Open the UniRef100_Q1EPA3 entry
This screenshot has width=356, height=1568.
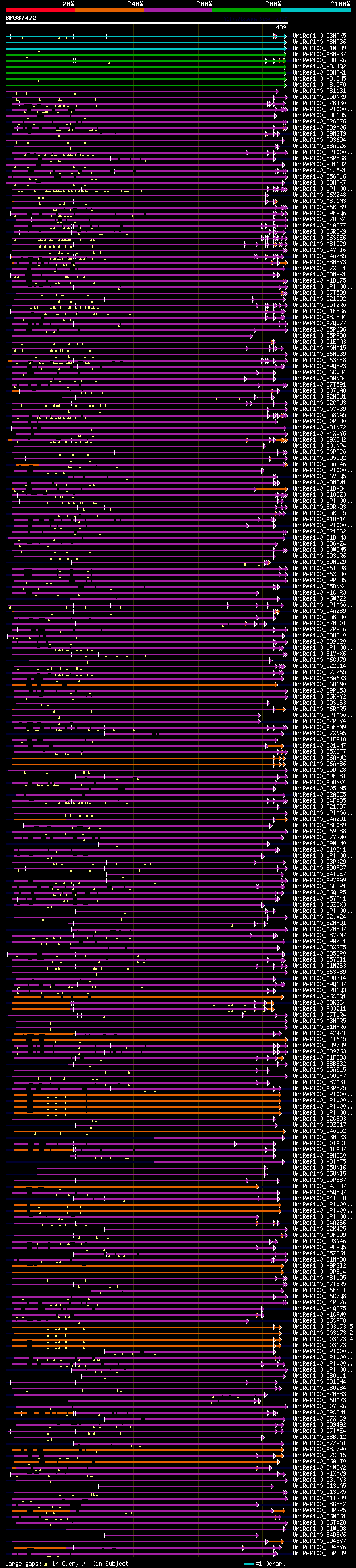click(x=319, y=342)
